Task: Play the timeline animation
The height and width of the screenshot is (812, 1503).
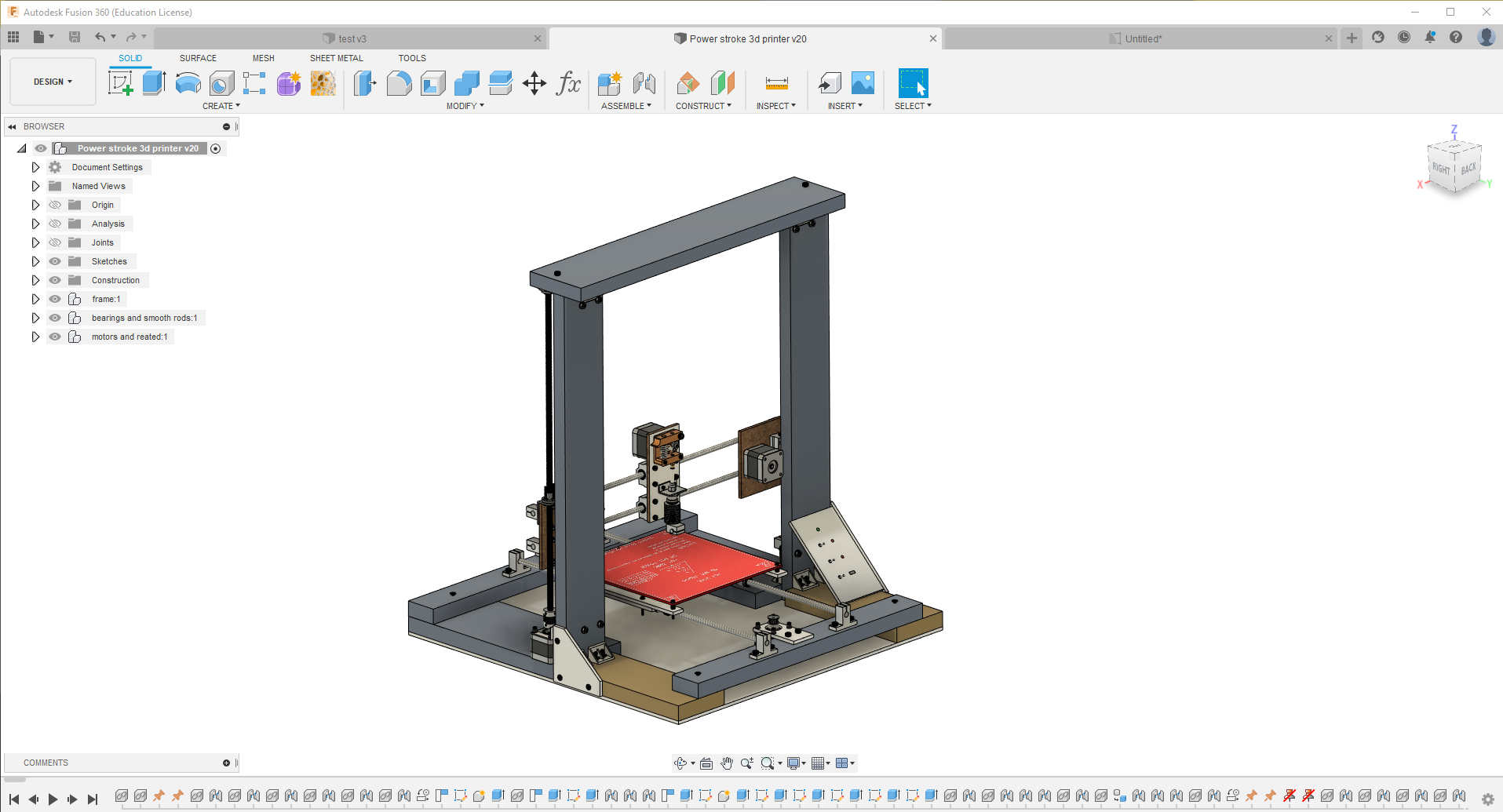Action: point(53,799)
